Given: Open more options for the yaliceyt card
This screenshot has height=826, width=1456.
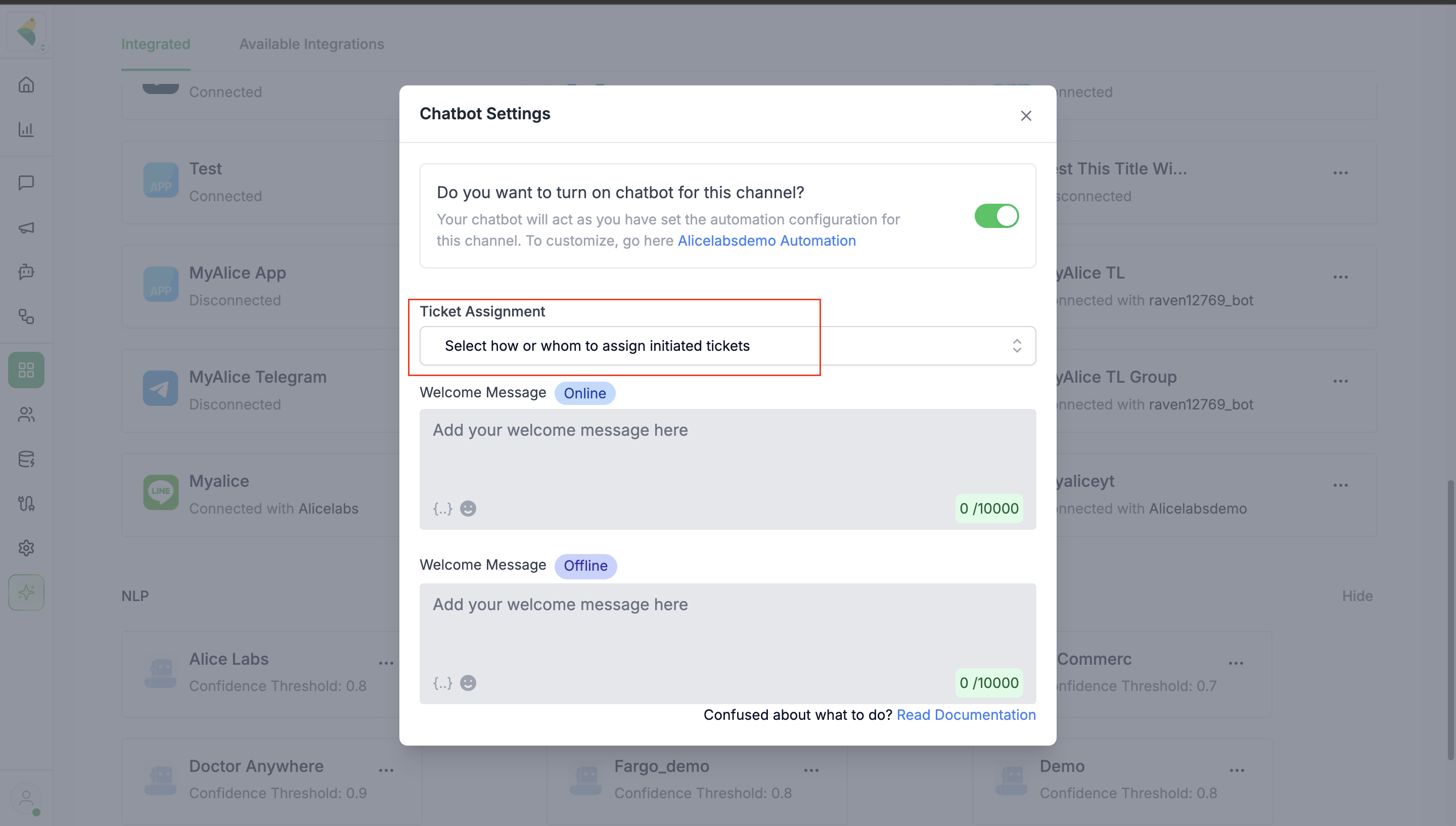Looking at the screenshot, I should point(1340,486).
